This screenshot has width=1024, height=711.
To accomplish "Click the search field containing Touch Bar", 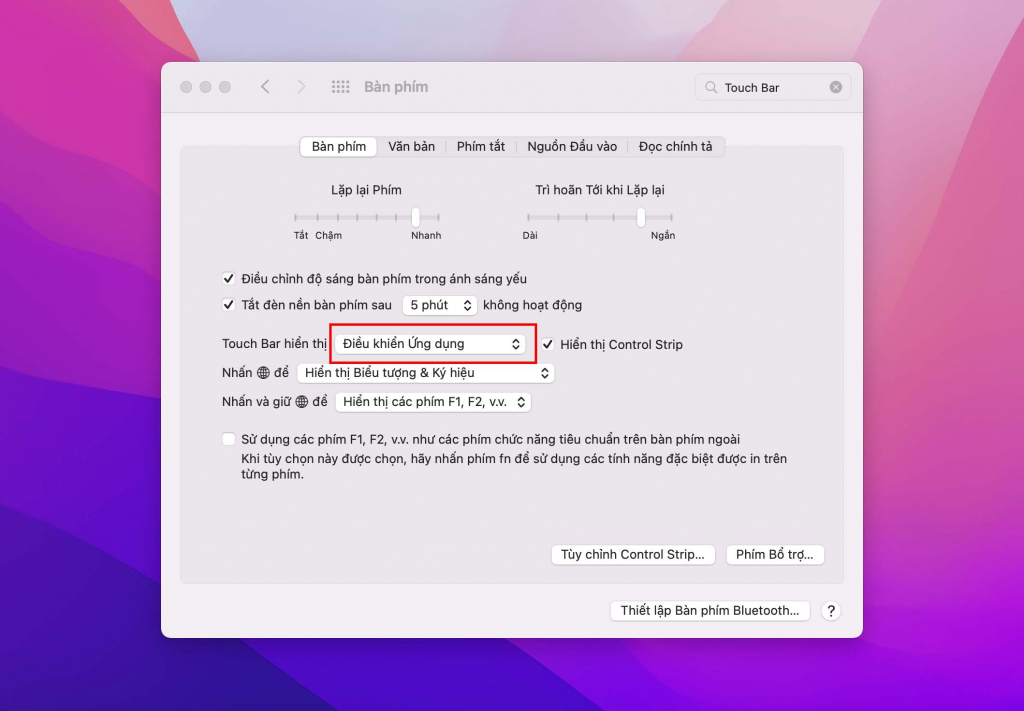I will point(773,87).
